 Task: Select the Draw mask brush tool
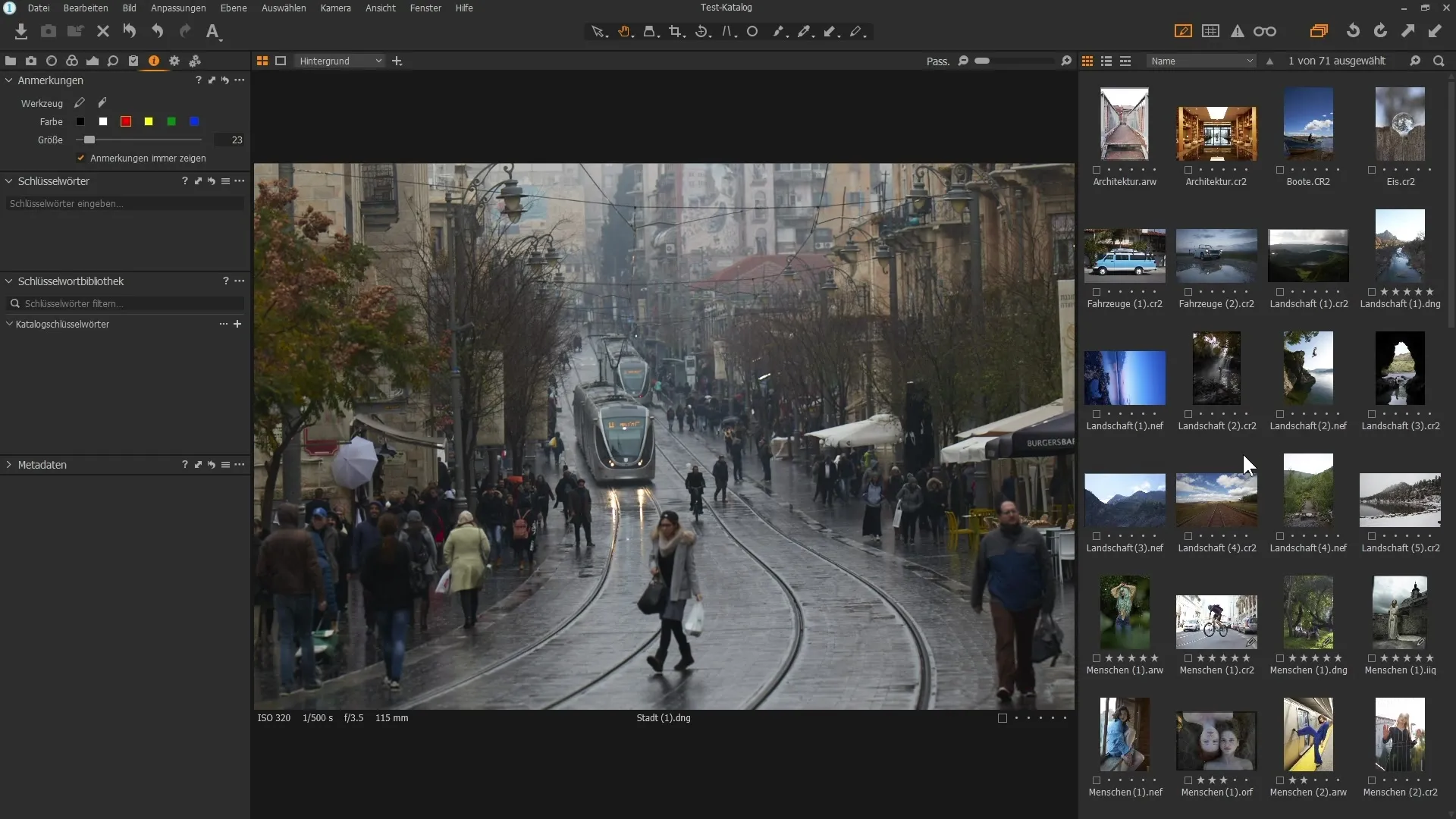[780, 32]
